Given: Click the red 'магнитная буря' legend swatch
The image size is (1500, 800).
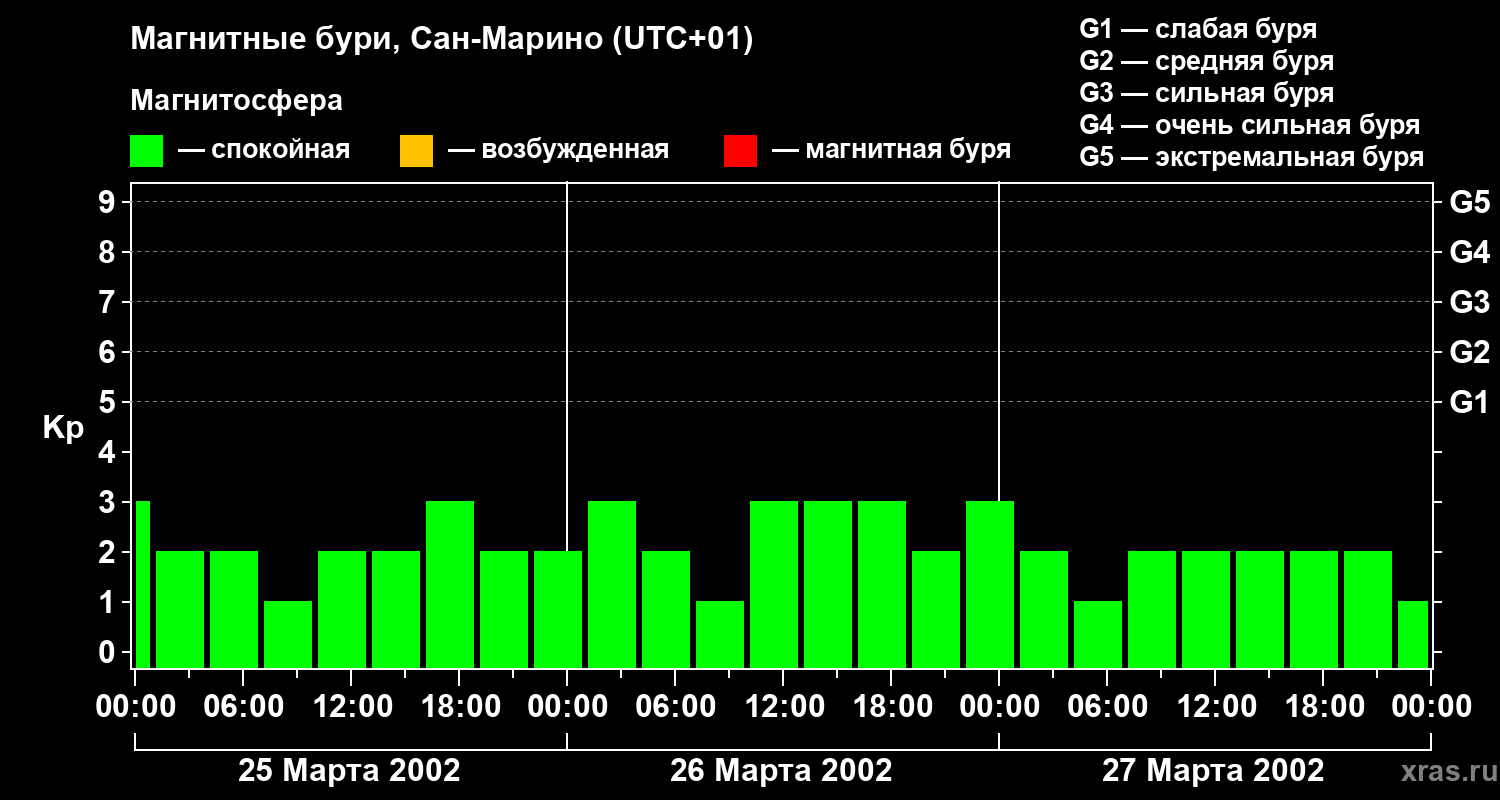Looking at the screenshot, I should click(740, 151).
